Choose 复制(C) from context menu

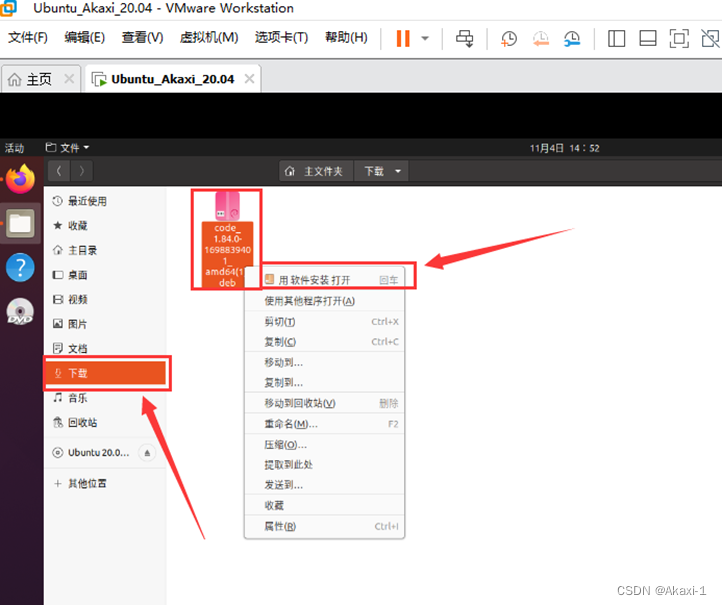[x=324, y=342]
